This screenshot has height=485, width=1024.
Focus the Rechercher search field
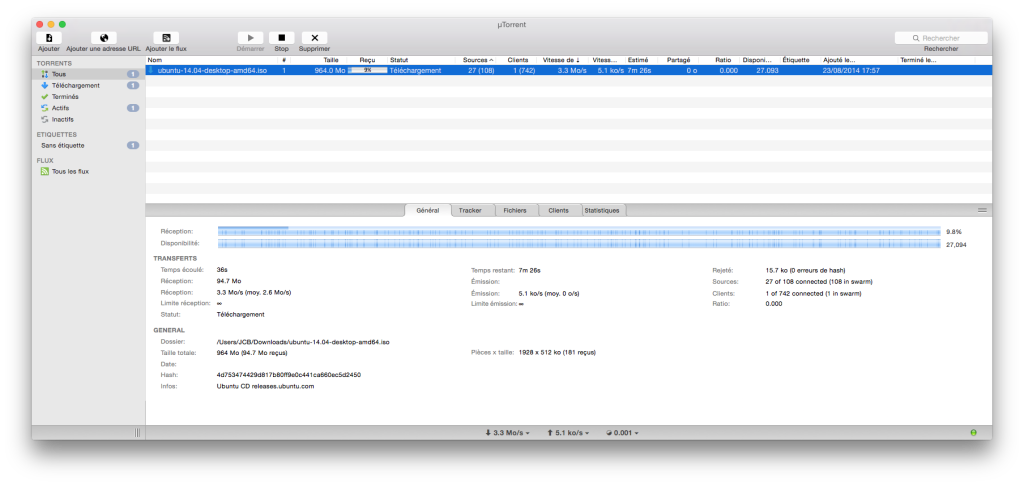pos(941,38)
